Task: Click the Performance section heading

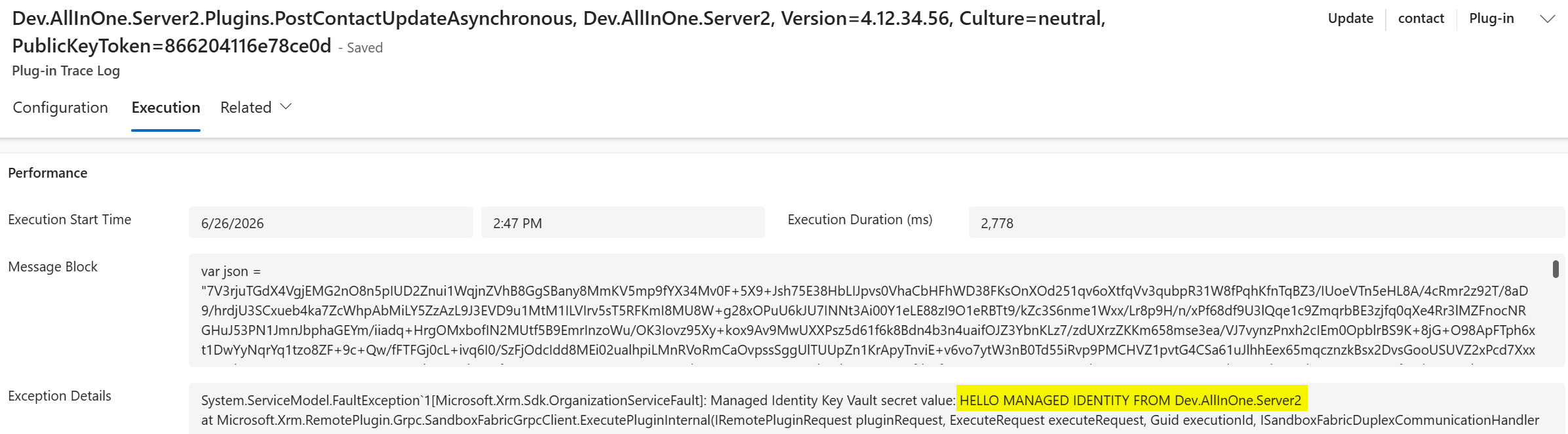Action: pyautogui.click(x=48, y=173)
